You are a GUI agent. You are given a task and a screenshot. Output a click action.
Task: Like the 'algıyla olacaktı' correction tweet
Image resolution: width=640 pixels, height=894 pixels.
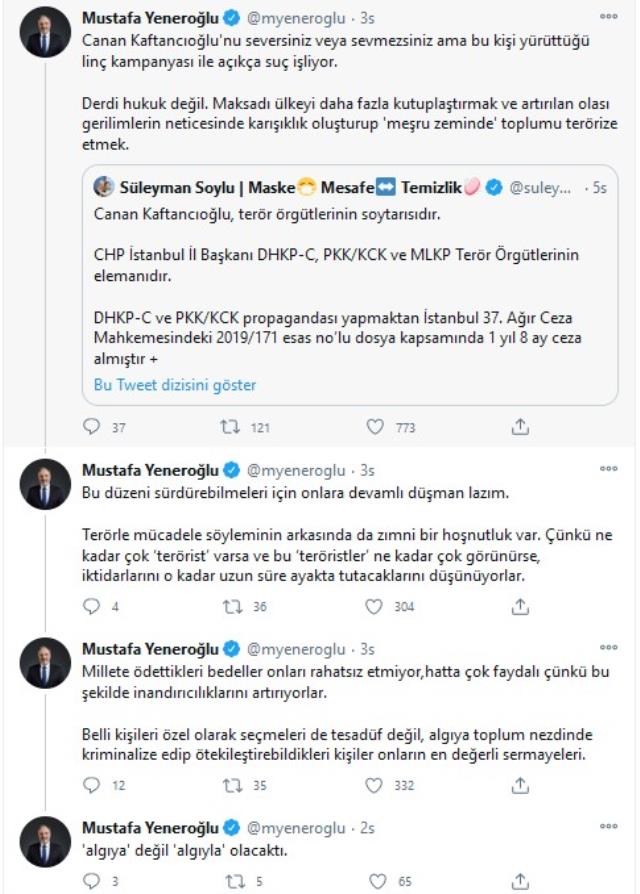(376, 881)
